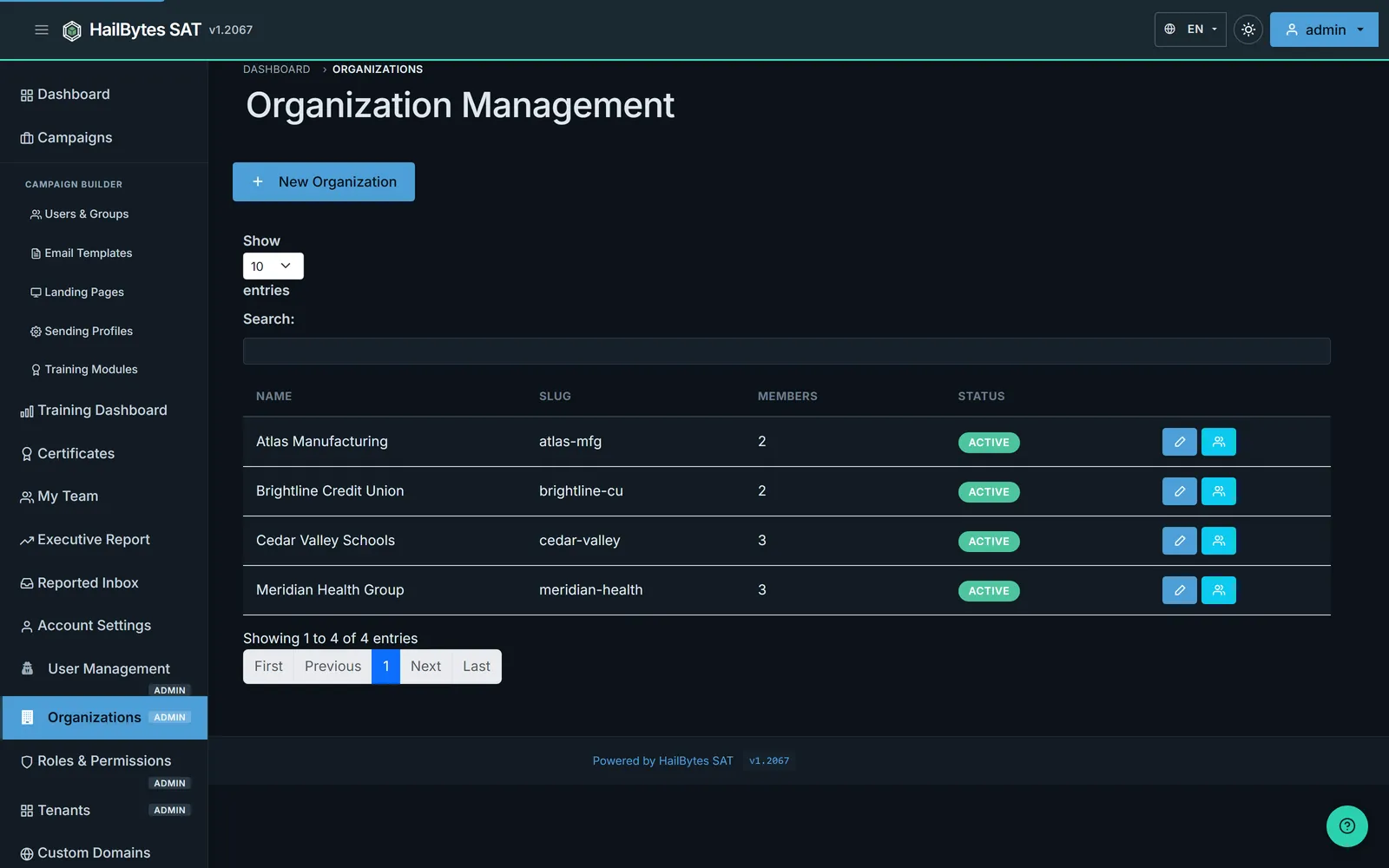This screenshot has width=1389, height=868.
Task: Manage members of Meridian Health Group
Action: 1218,590
